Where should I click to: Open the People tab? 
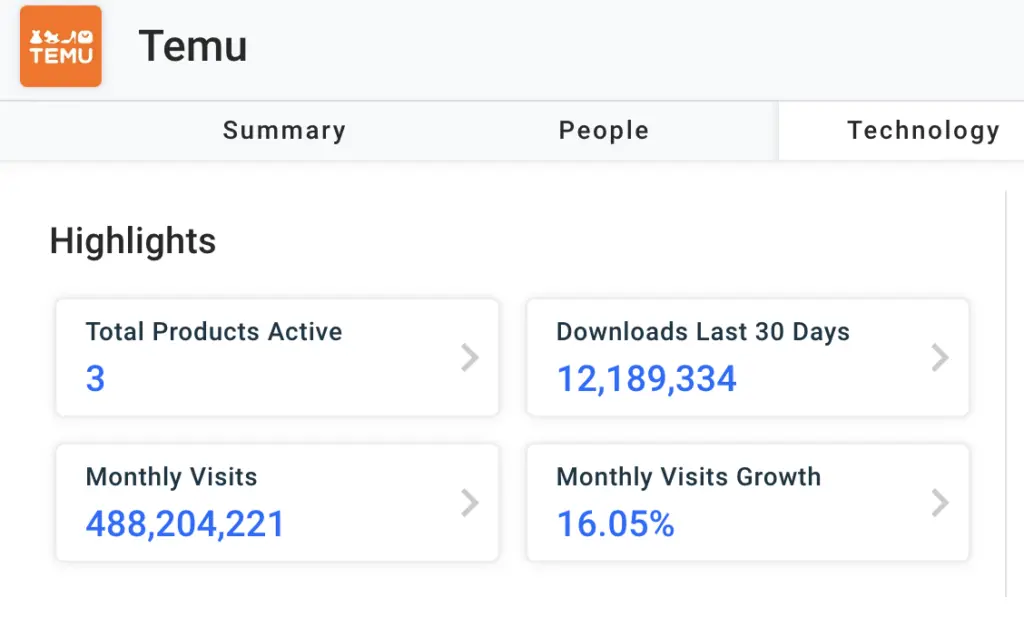pyautogui.click(x=603, y=131)
